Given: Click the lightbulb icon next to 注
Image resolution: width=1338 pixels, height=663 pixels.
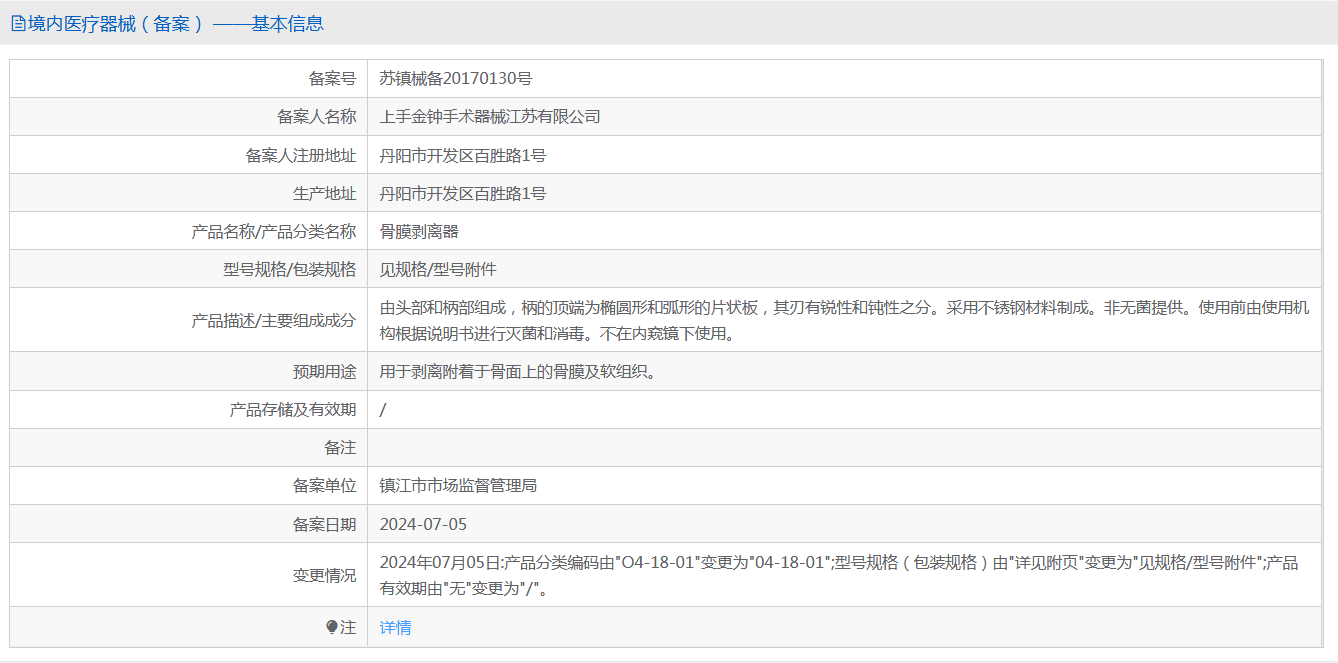Looking at the screenshot, I should [x=332, y=627].
